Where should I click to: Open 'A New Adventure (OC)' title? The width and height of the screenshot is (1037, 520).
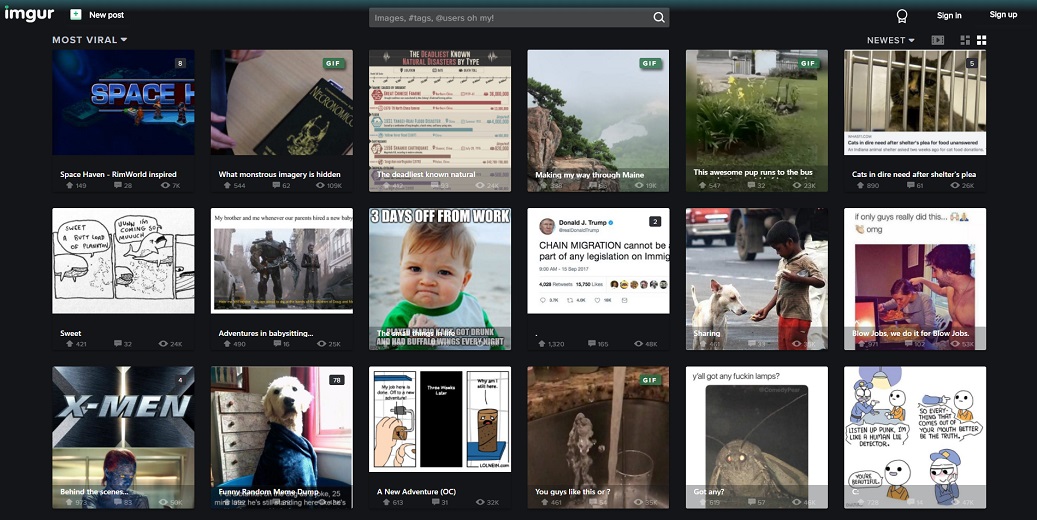click(416, 492)
